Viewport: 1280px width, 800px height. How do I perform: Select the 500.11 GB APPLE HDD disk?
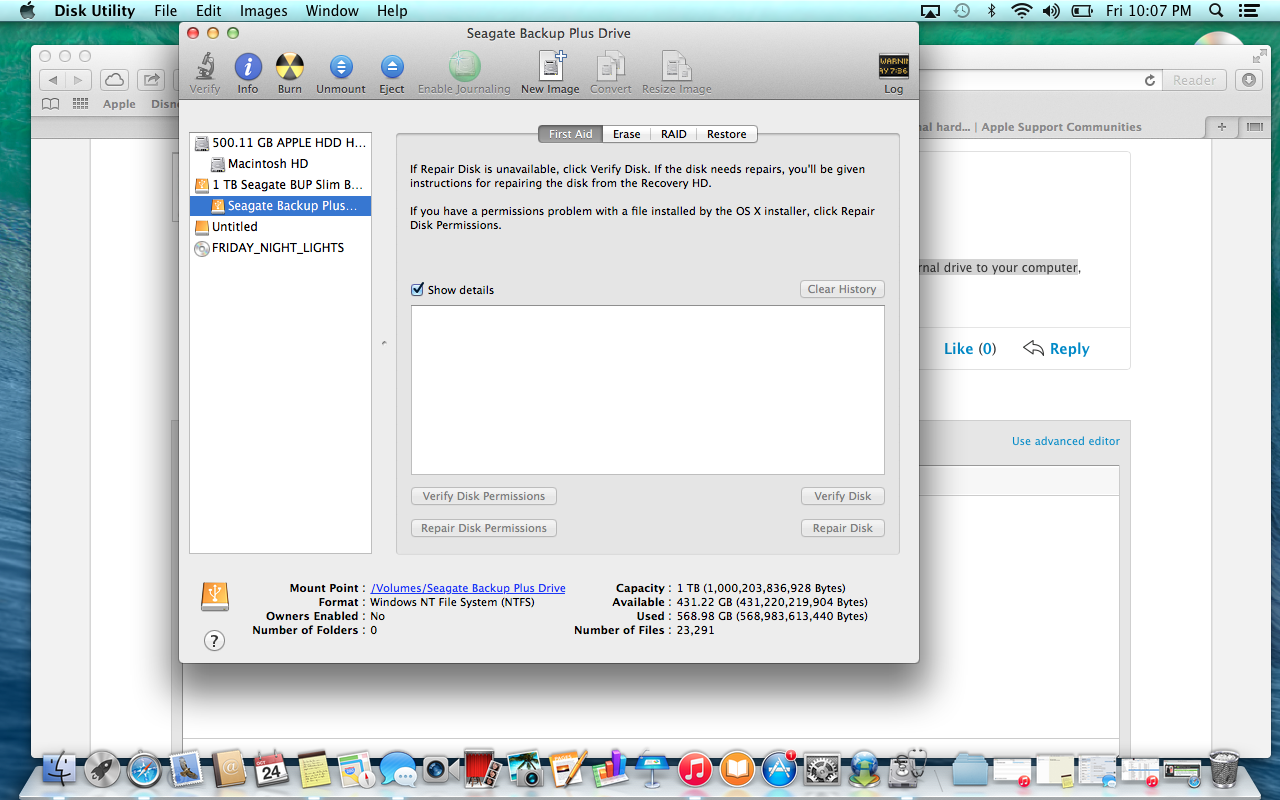click(281, 143)
